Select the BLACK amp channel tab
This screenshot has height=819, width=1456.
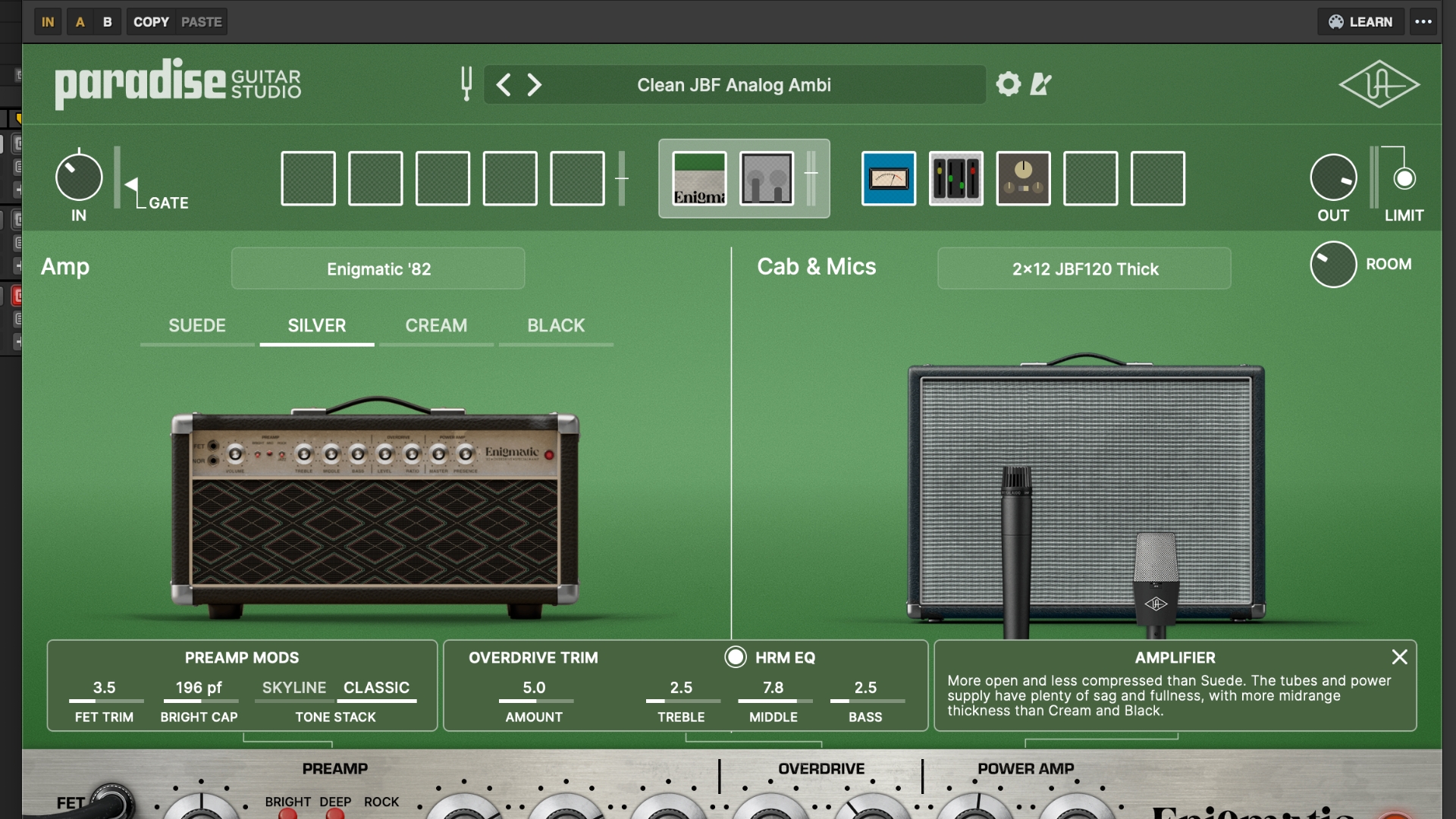click(556, 325)
